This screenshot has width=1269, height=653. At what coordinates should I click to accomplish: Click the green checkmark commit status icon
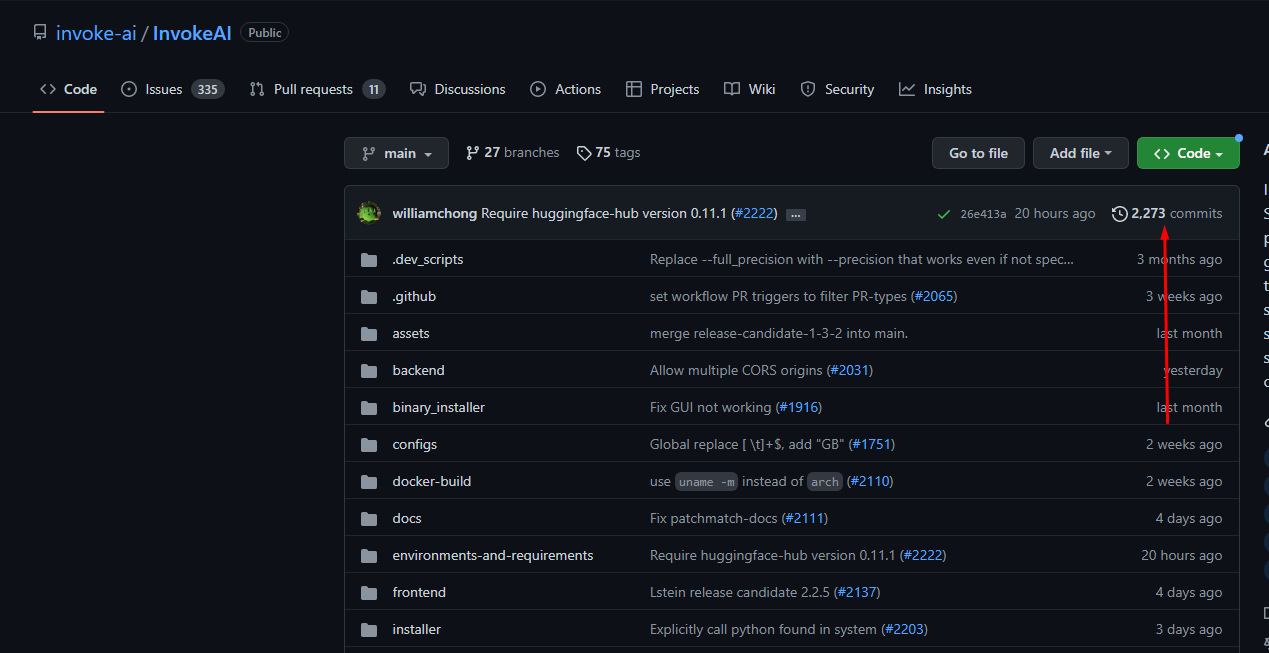943,213
